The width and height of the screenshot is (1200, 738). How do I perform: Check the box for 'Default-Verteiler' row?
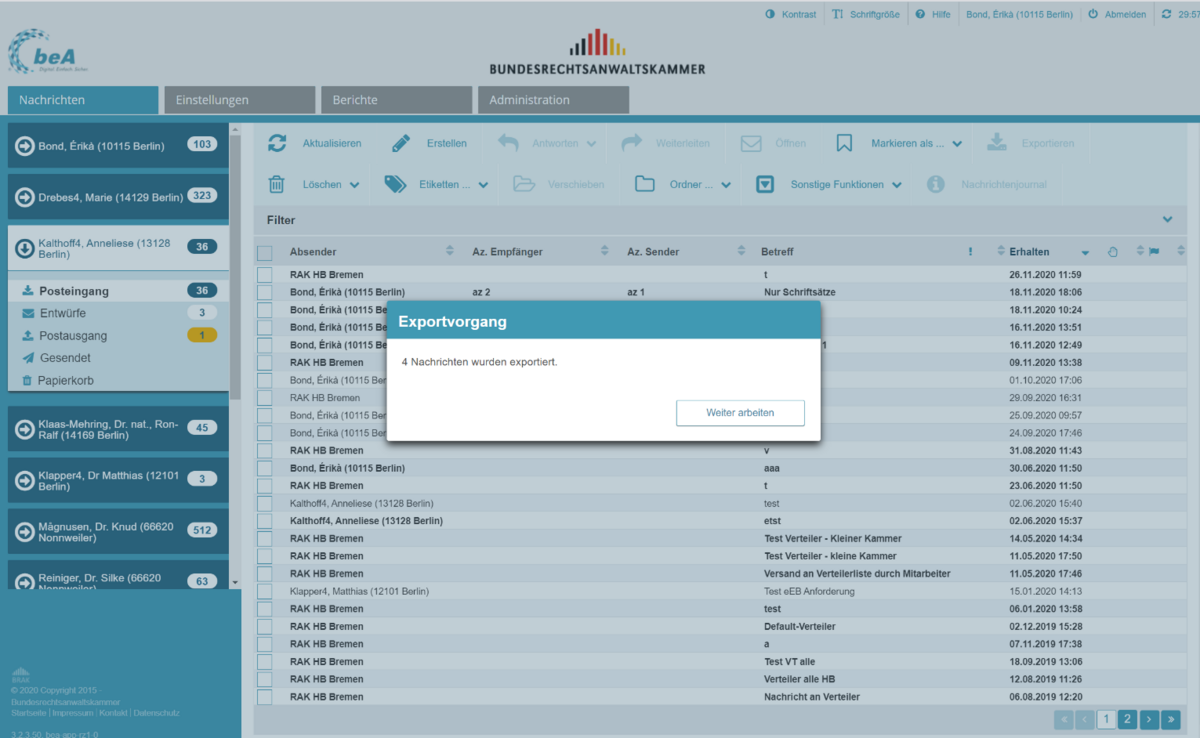point(264,626)
